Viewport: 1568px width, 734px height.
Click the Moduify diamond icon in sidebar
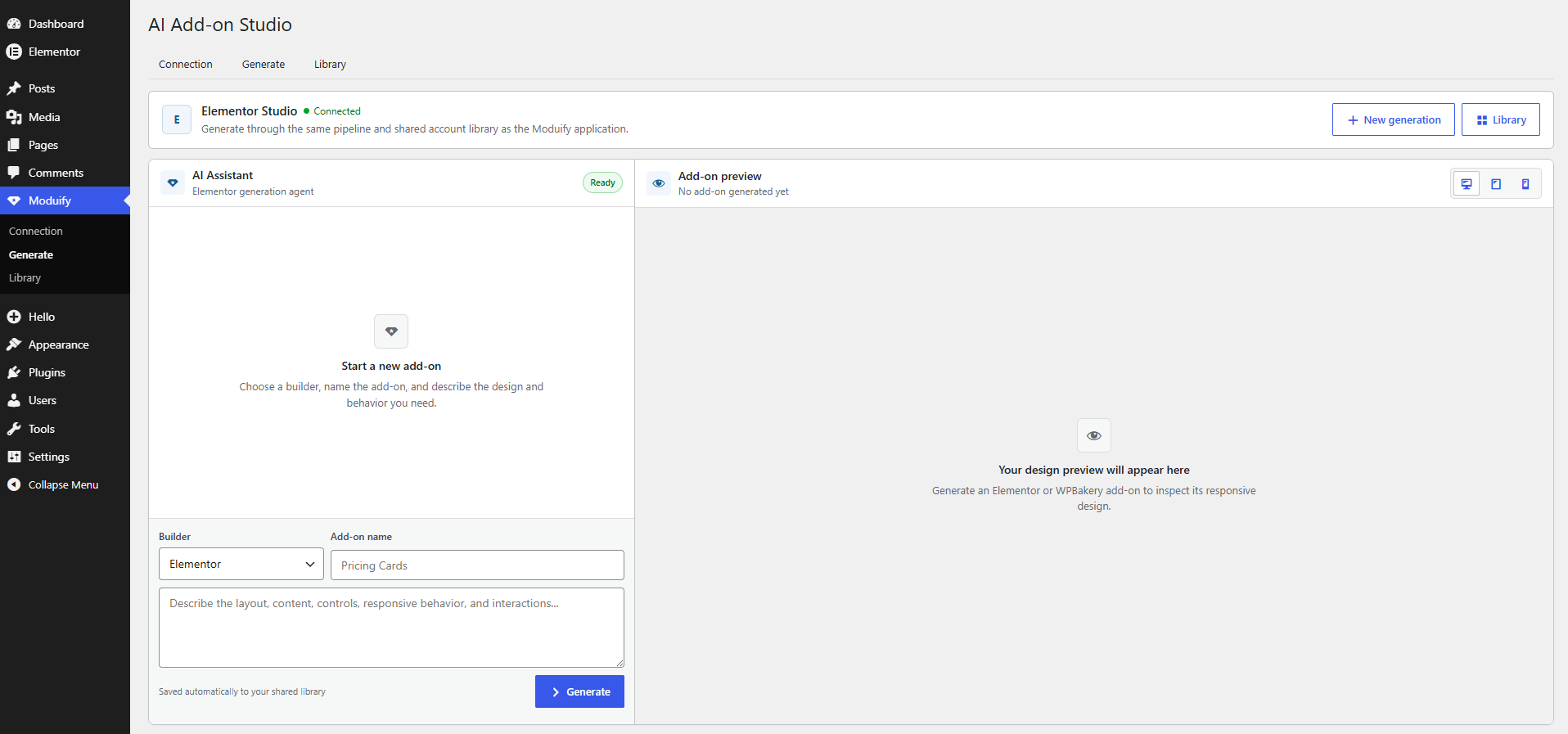tap(14, 200)
